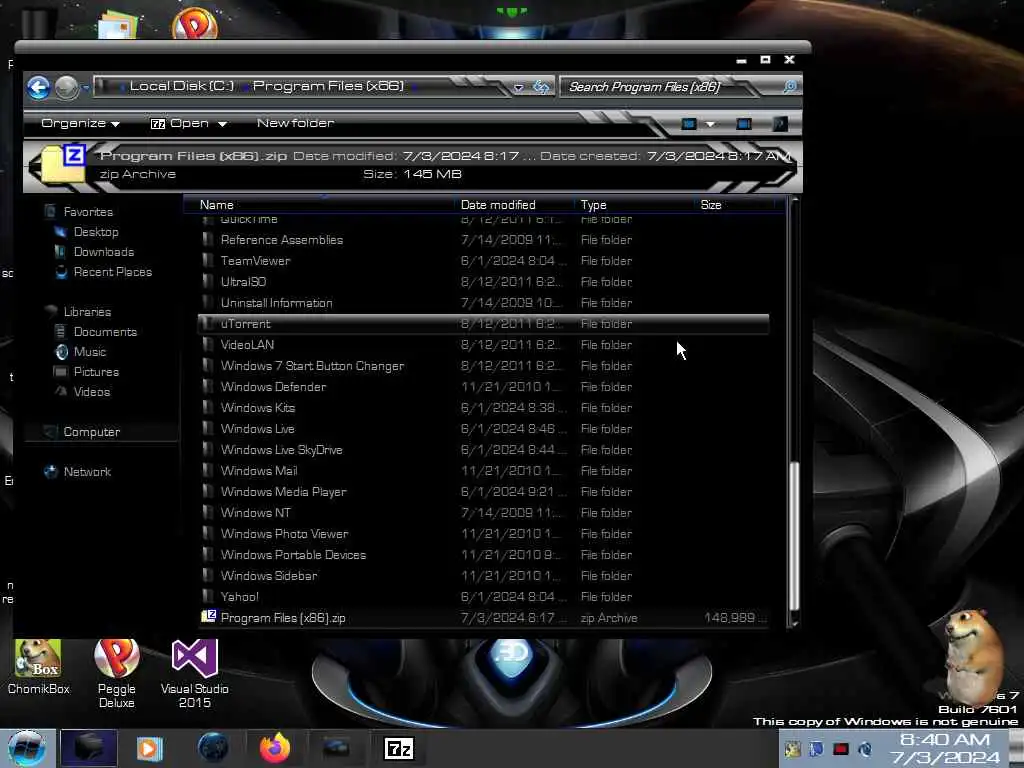The image size is (1024, 768).
Task: Select the Windows Live SkyDrive folder
Action: tap(483, 449)
